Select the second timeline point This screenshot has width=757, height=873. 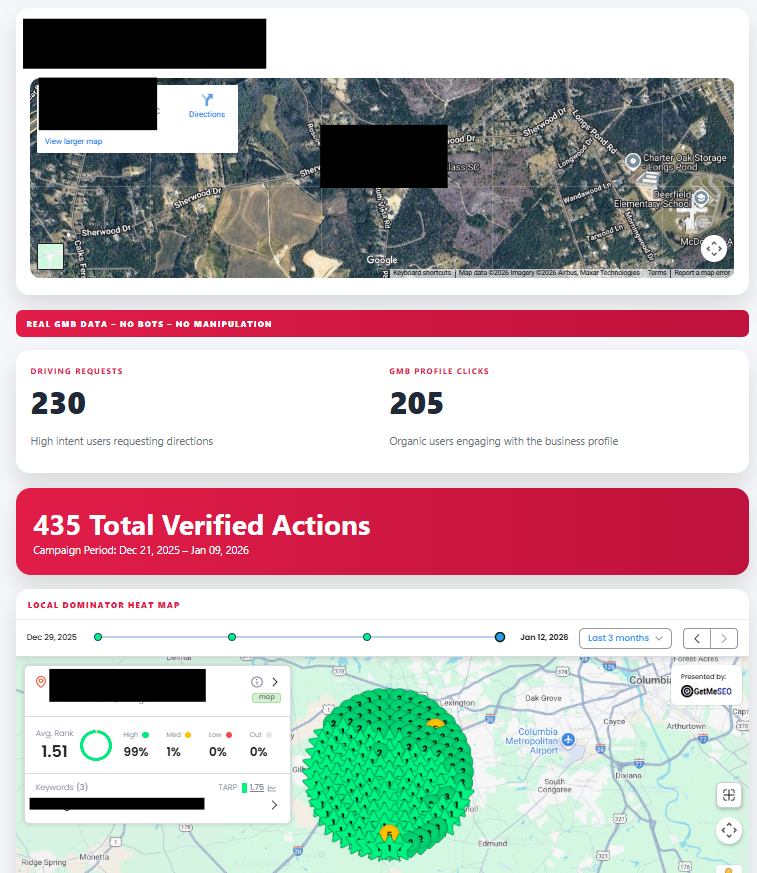(x=232, y=637)
